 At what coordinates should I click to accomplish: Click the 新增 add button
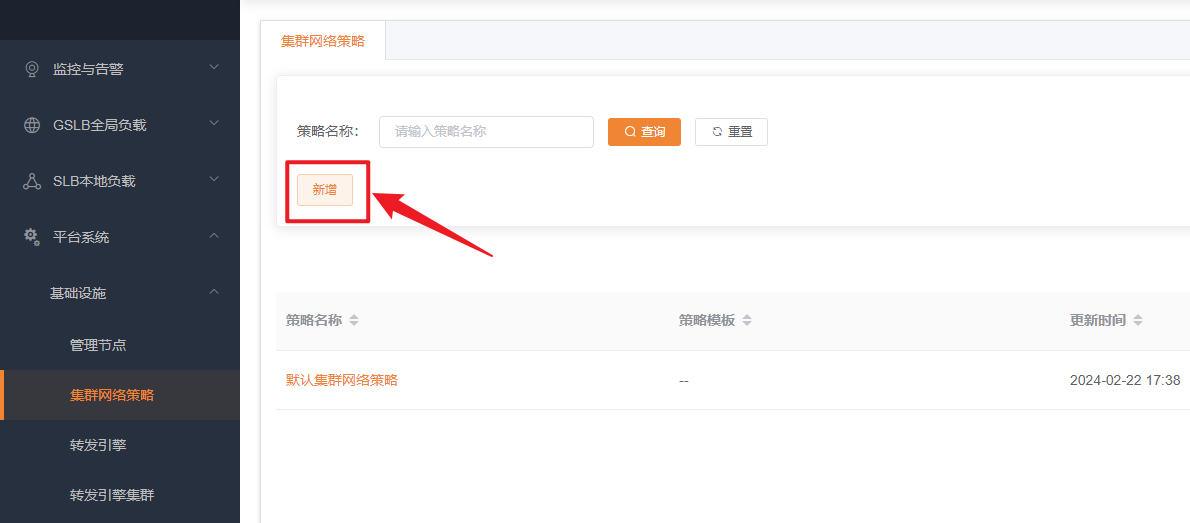tap(325, 190)
